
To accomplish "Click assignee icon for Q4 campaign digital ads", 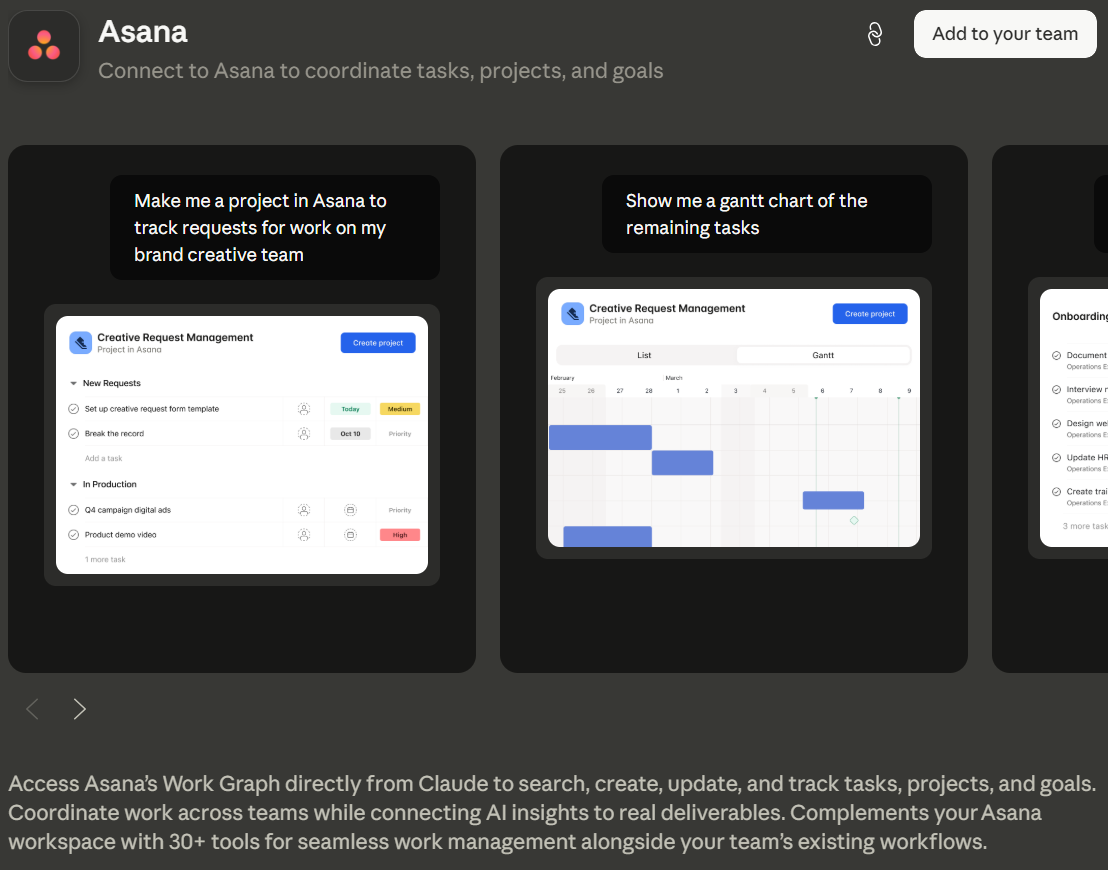I will pos(304,510).
